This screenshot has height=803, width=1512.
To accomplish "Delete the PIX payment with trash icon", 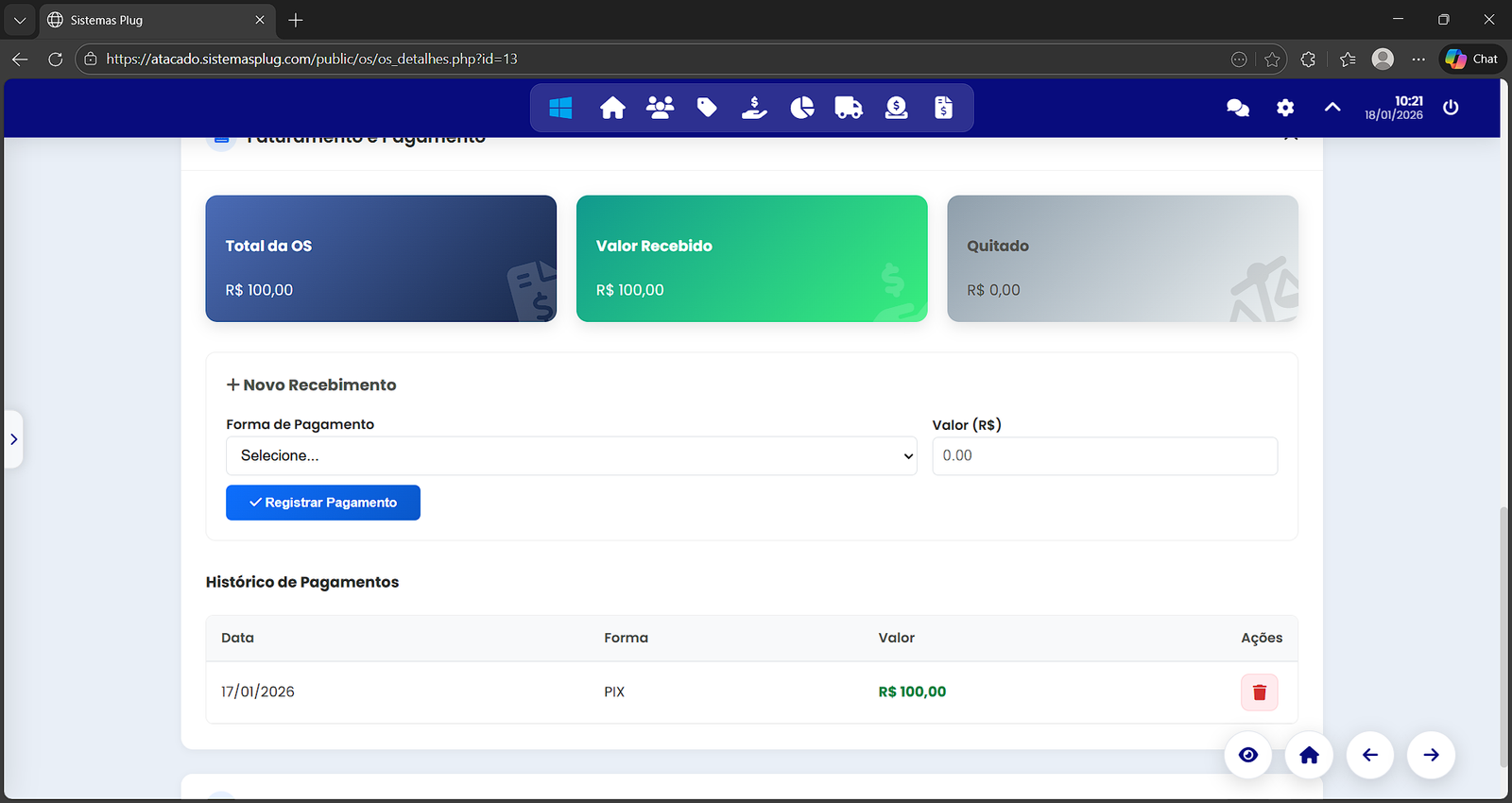I will [x=1259, y=692].
